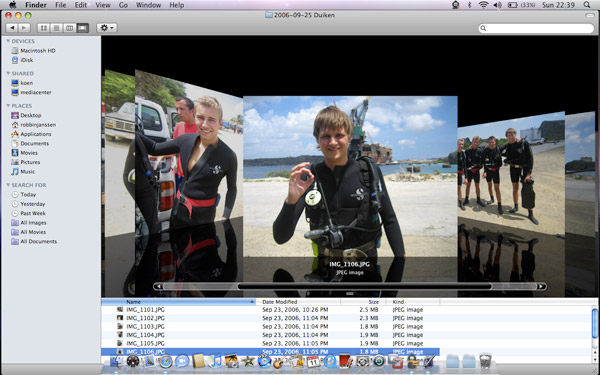Collapse the SHARED section
600x375 pixels.
pos(8,73)
